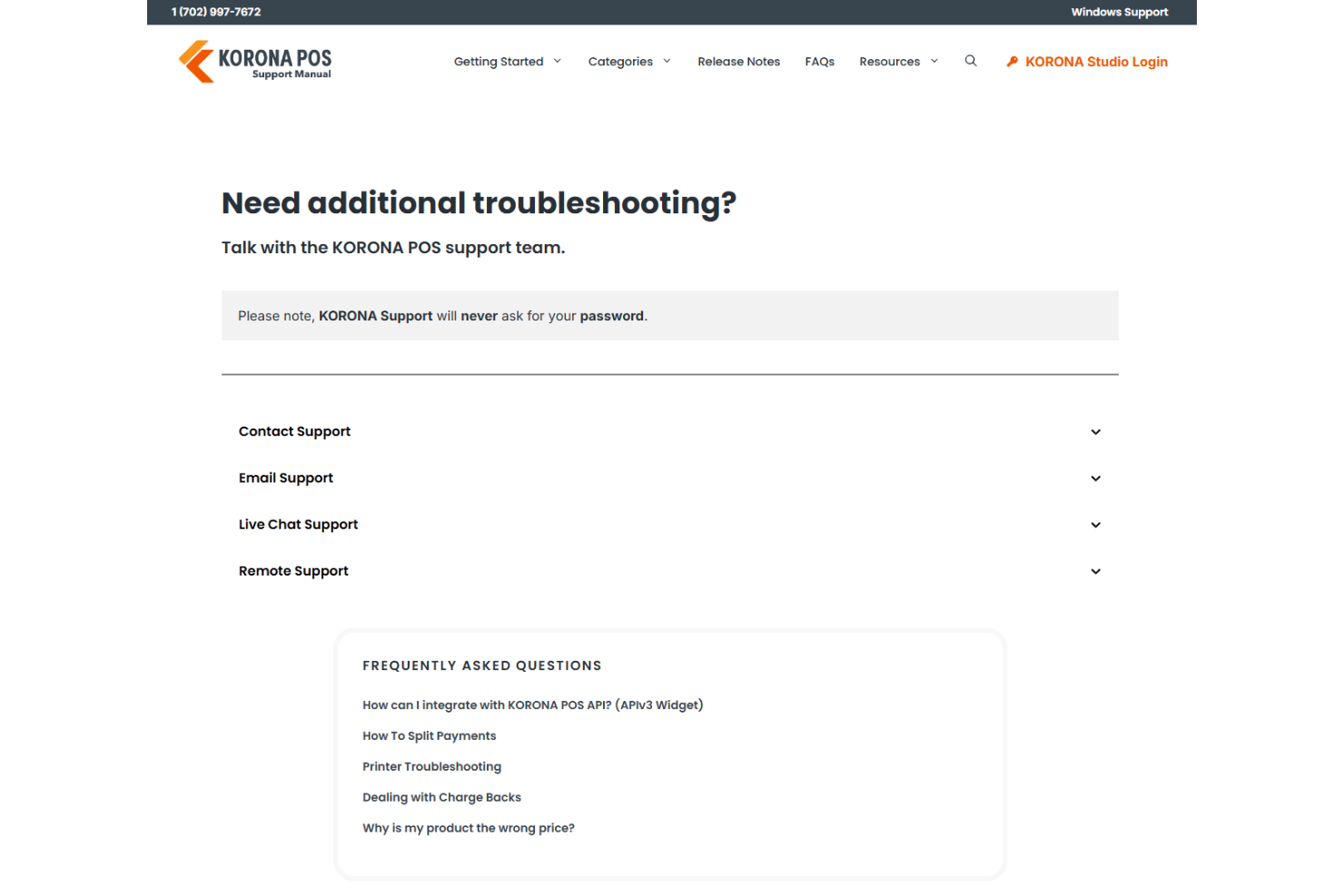Go to Release Notes
Image resolution: width=1344 pixels, height=896 pixels.
[x=738, y=62]
